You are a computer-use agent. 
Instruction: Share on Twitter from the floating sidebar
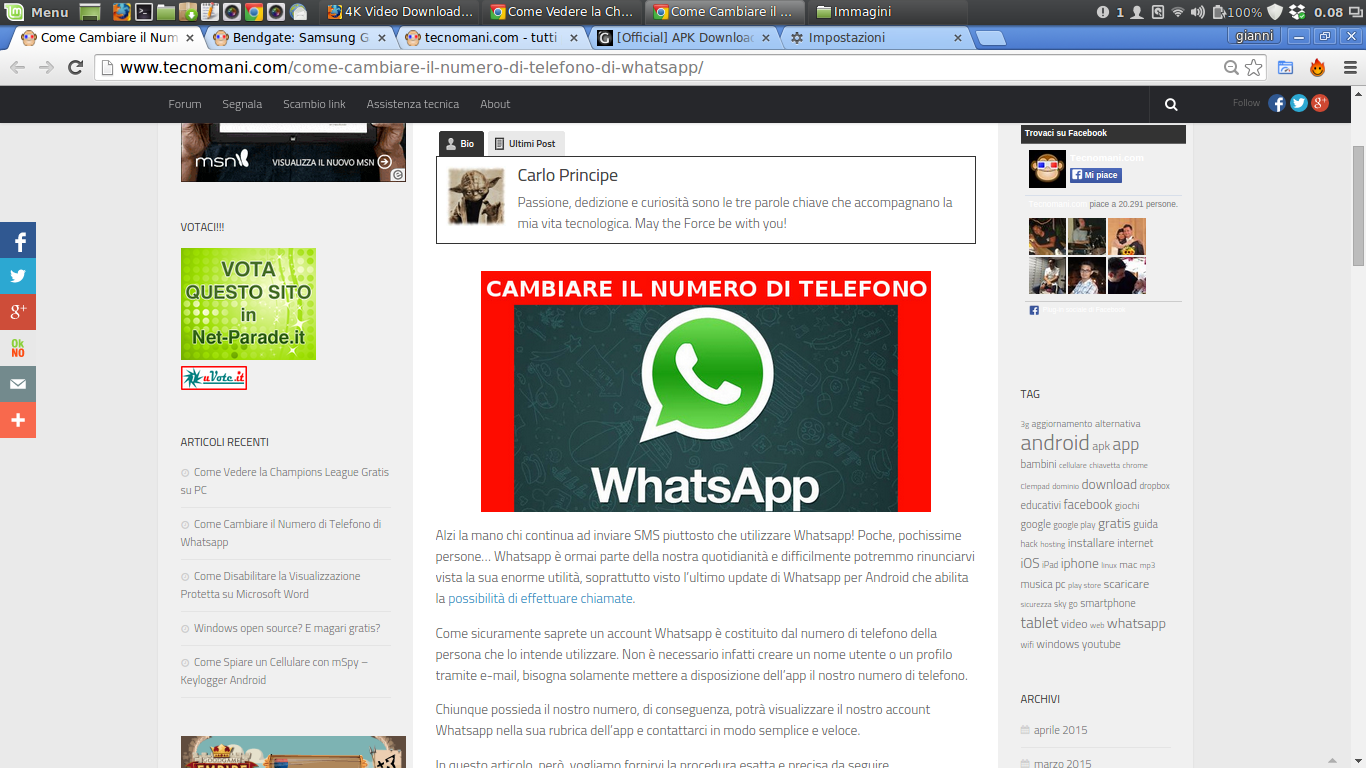18,276
